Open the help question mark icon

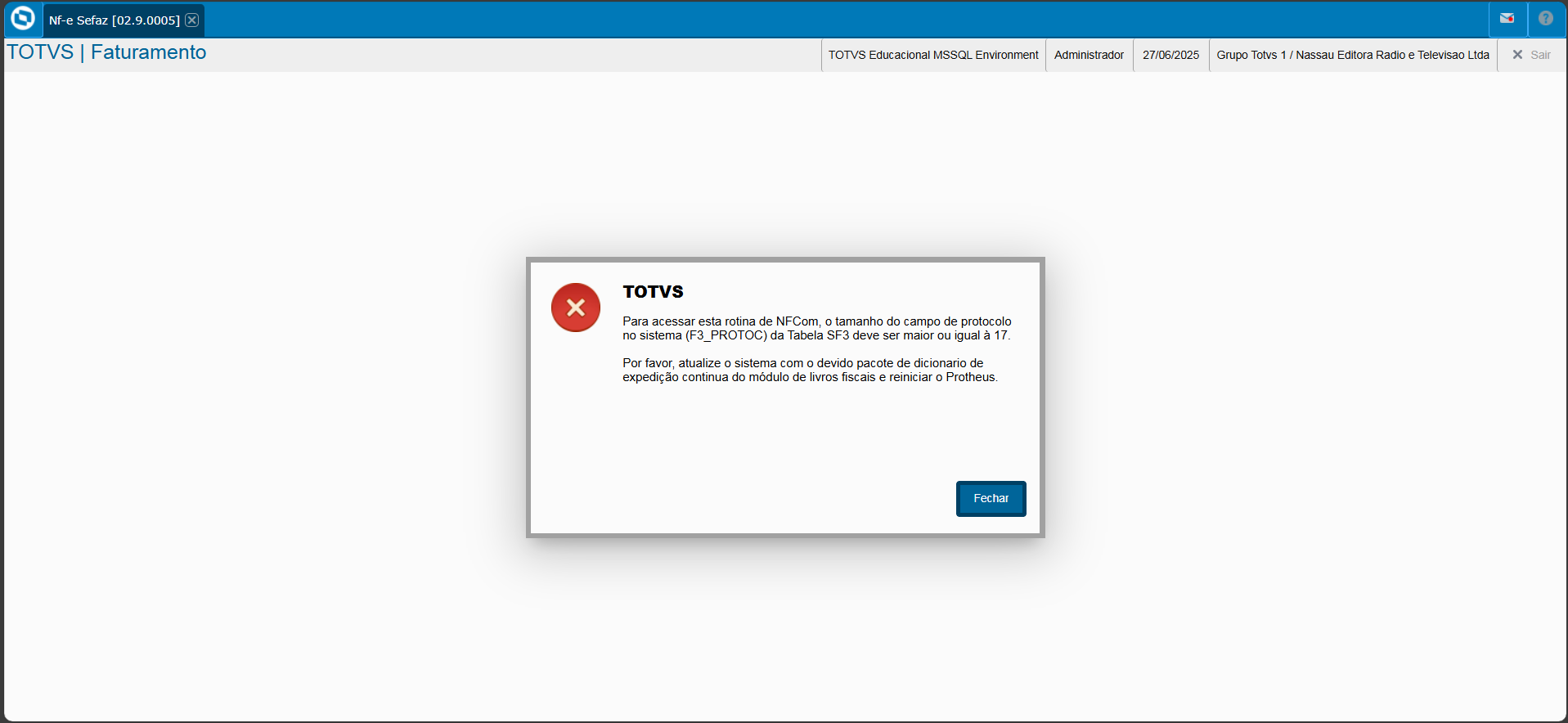click(x=1545, y=18)
